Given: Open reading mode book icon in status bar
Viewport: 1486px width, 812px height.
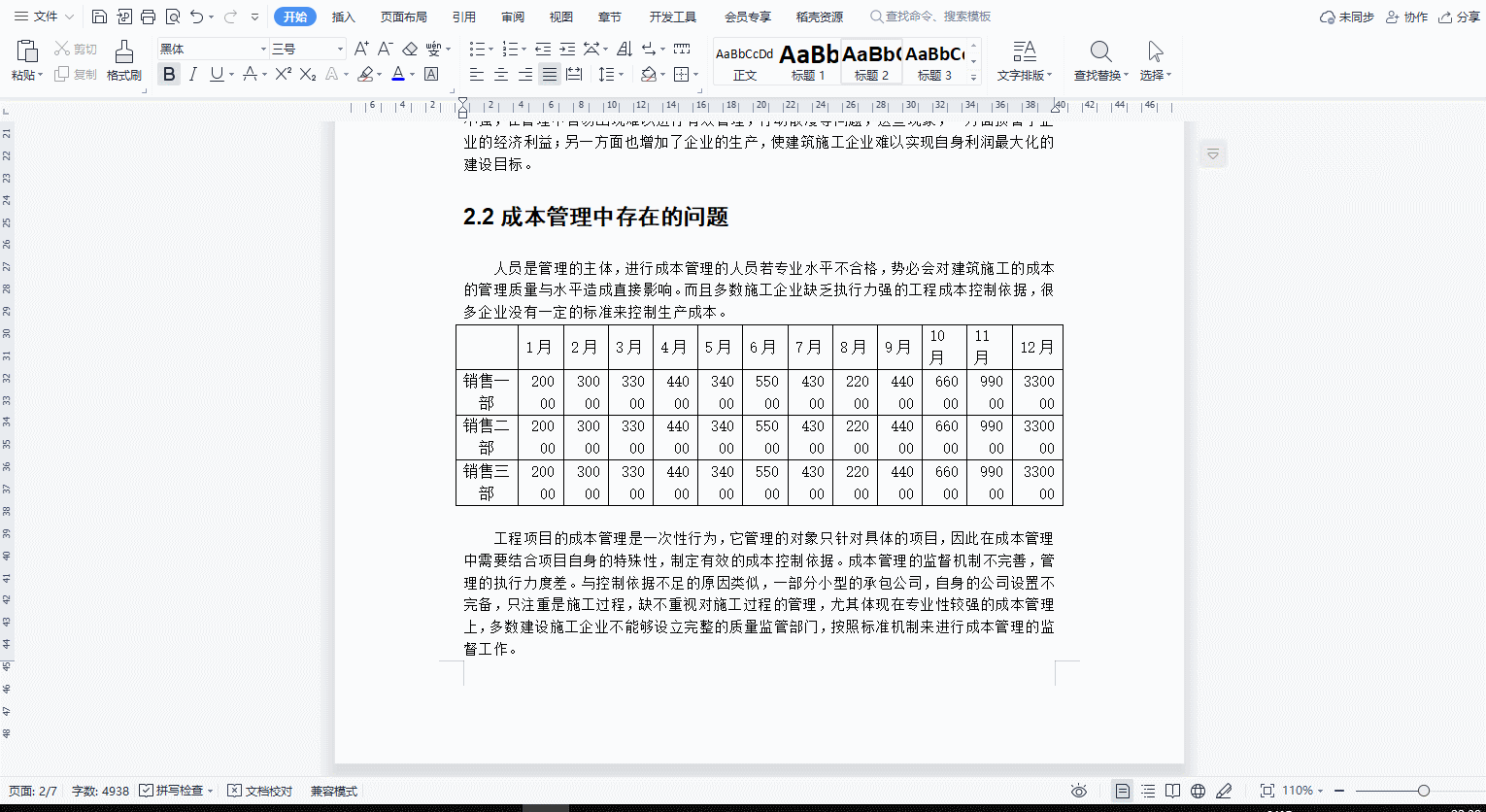Looking at the screenshot, I should coord(1173,791).
